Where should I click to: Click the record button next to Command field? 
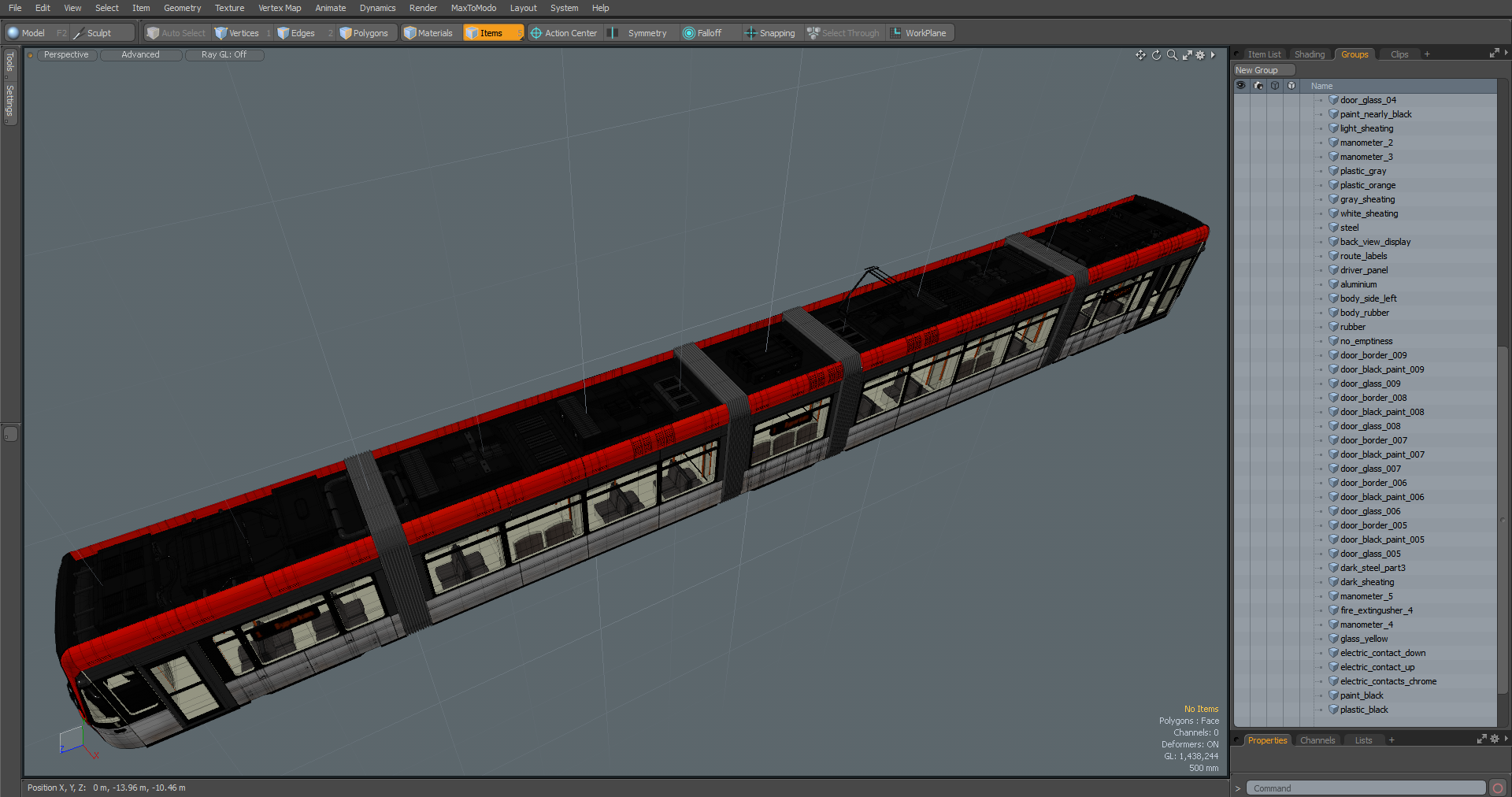tap(1498, 788)
